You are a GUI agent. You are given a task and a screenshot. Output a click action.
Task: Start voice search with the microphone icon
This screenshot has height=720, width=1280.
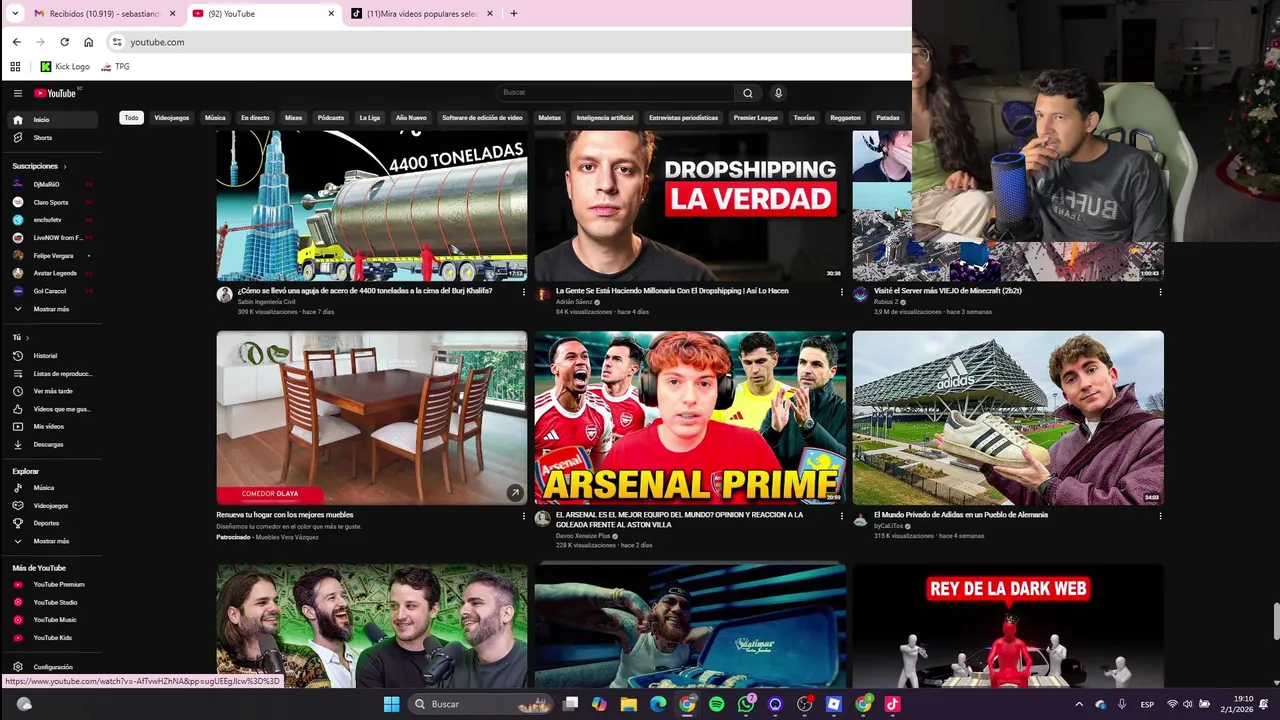click(x=778, y=93)
